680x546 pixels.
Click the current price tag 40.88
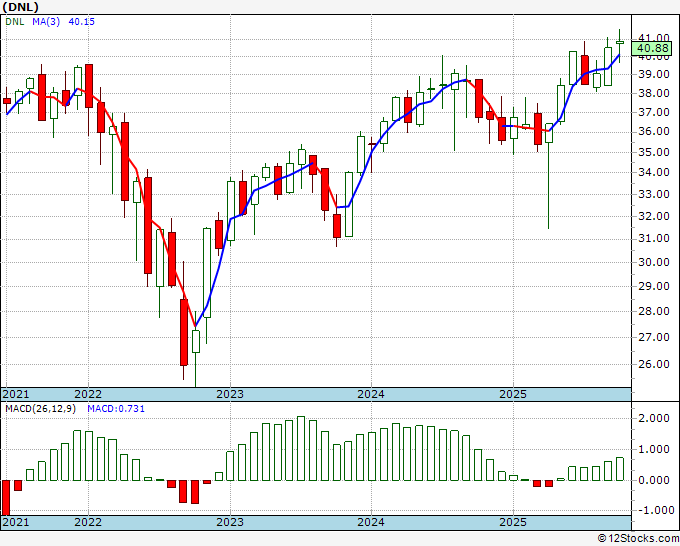coord(652,49)
